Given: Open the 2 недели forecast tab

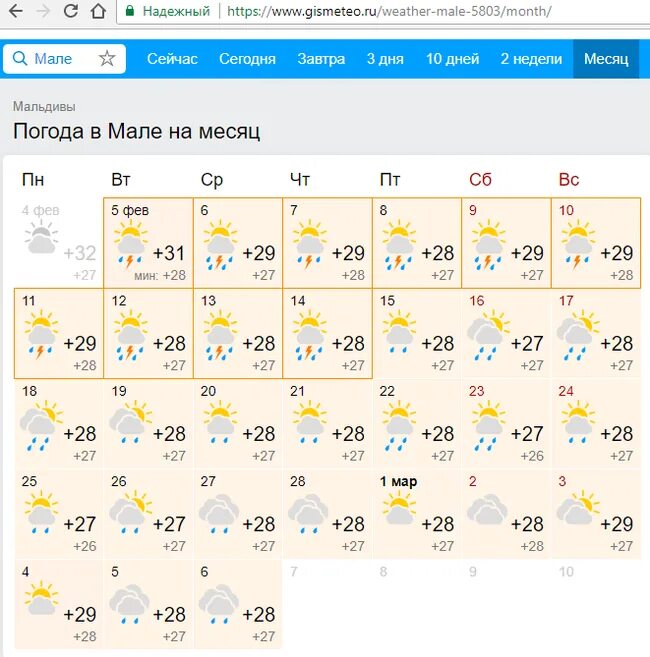Looking at the screenshot, I should click(531, 59).
